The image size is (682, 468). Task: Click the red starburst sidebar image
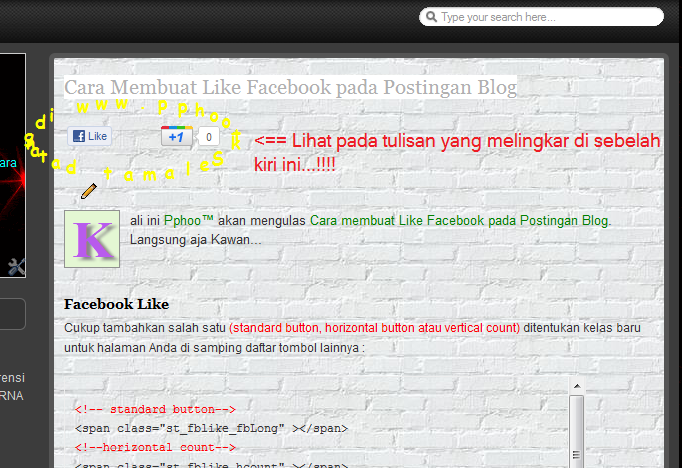[13, 165]
